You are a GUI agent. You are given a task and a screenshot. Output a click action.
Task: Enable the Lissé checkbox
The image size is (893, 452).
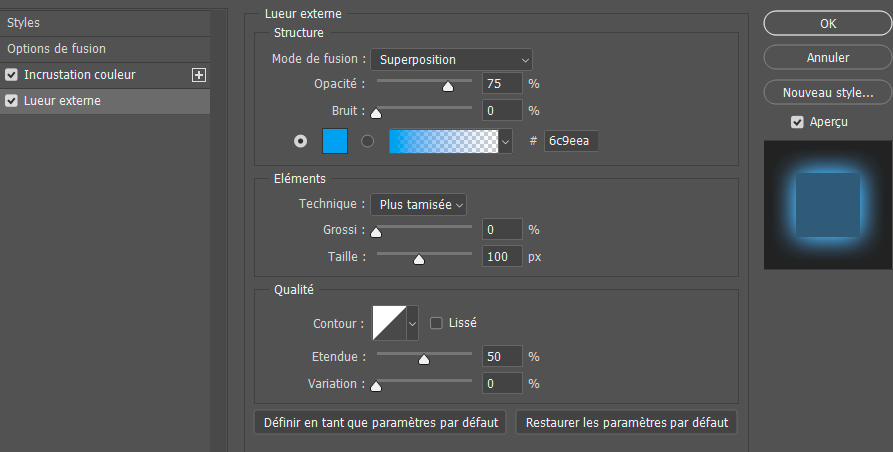[x=436, y=323]
